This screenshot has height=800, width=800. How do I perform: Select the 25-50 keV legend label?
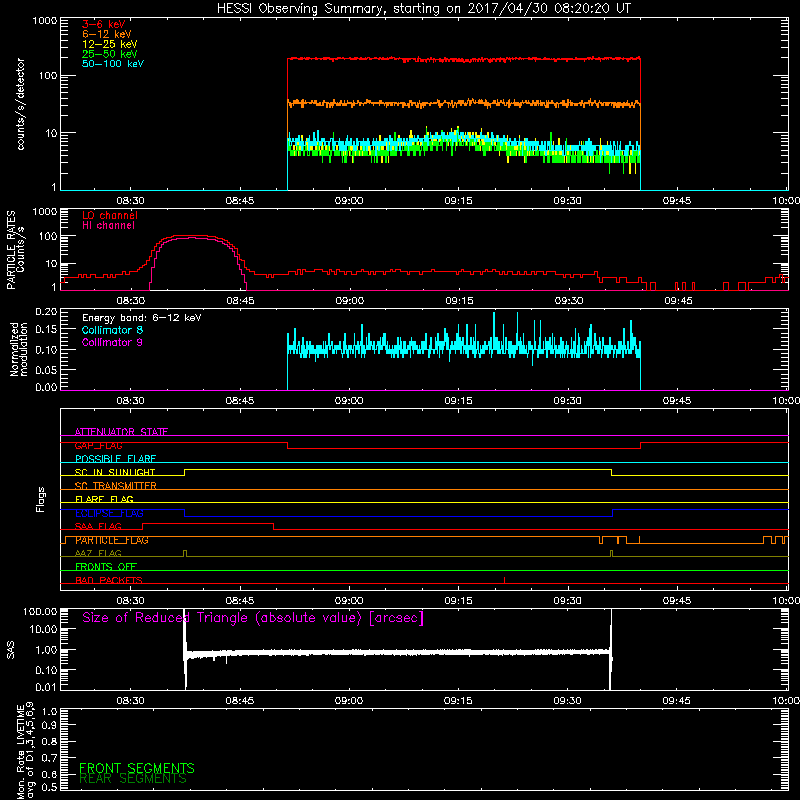[110, 54]
